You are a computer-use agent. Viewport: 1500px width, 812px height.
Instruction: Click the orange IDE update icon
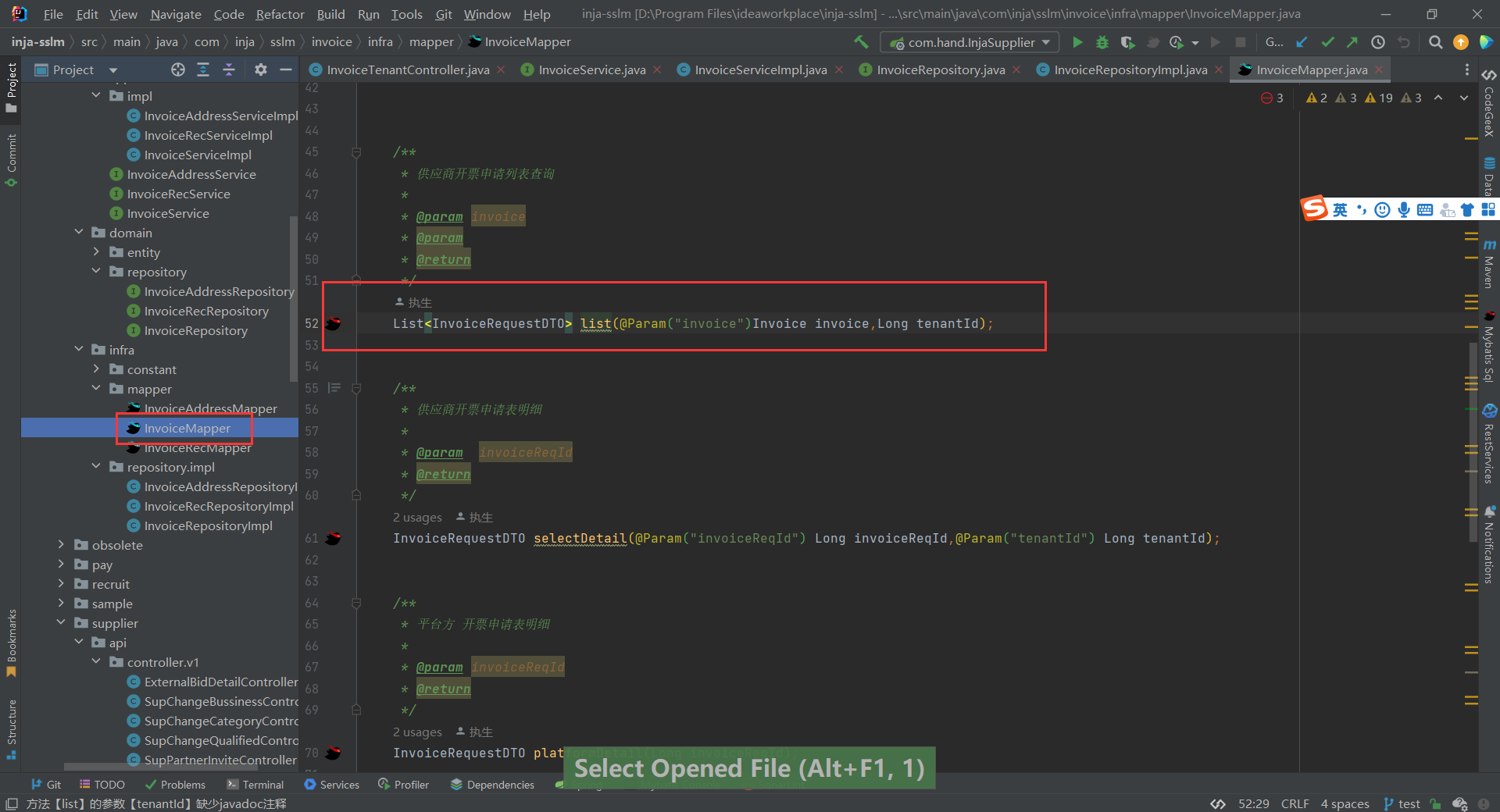pyautogui.click(x=1460, y=42)
